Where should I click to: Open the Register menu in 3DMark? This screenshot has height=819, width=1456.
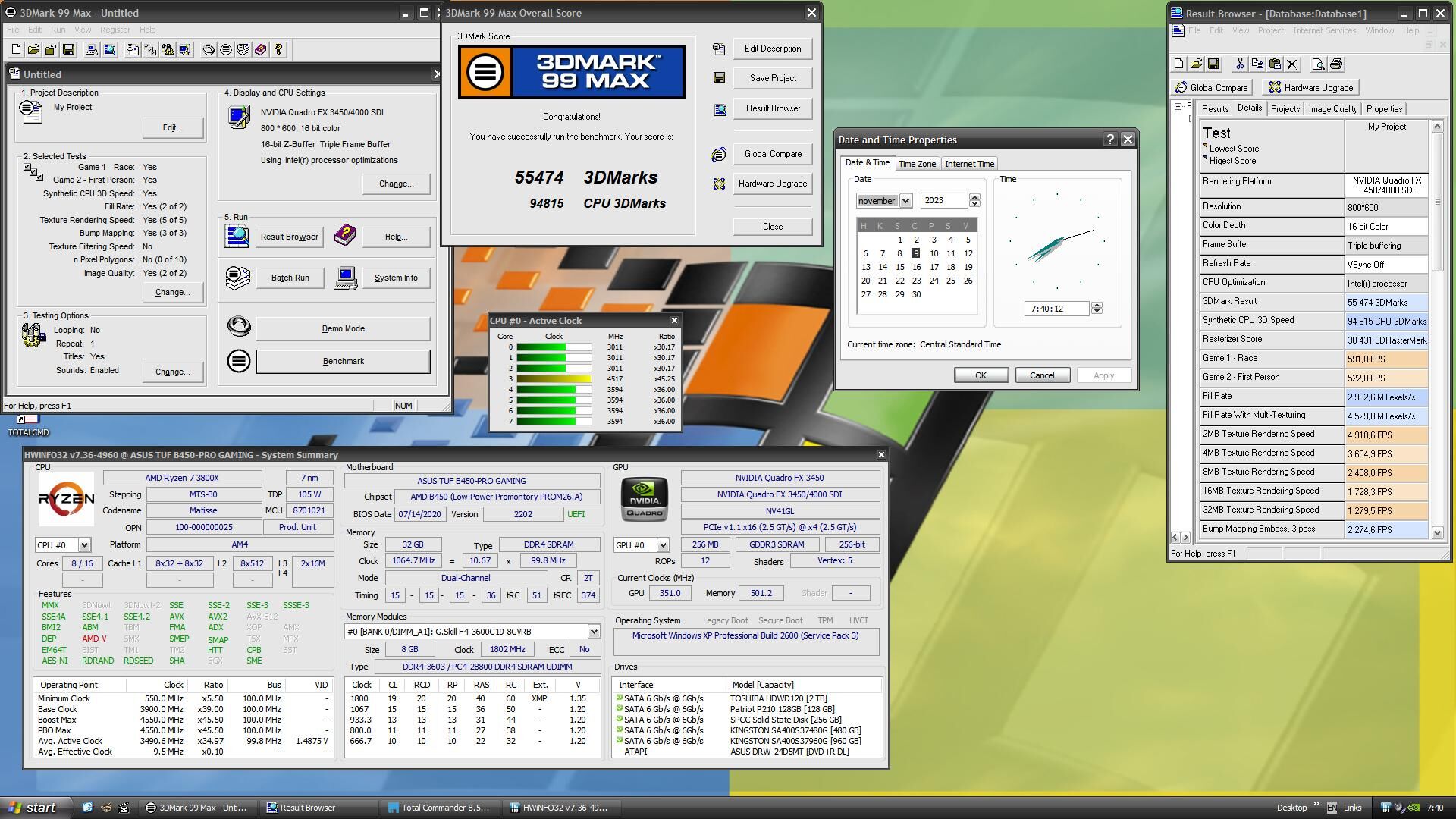click(115, 30)
